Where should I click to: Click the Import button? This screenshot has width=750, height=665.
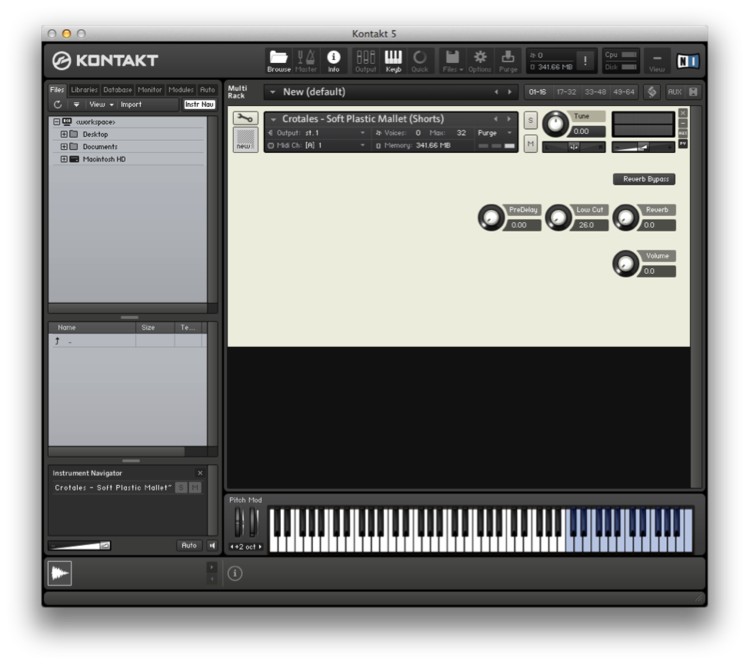(131, 104)
